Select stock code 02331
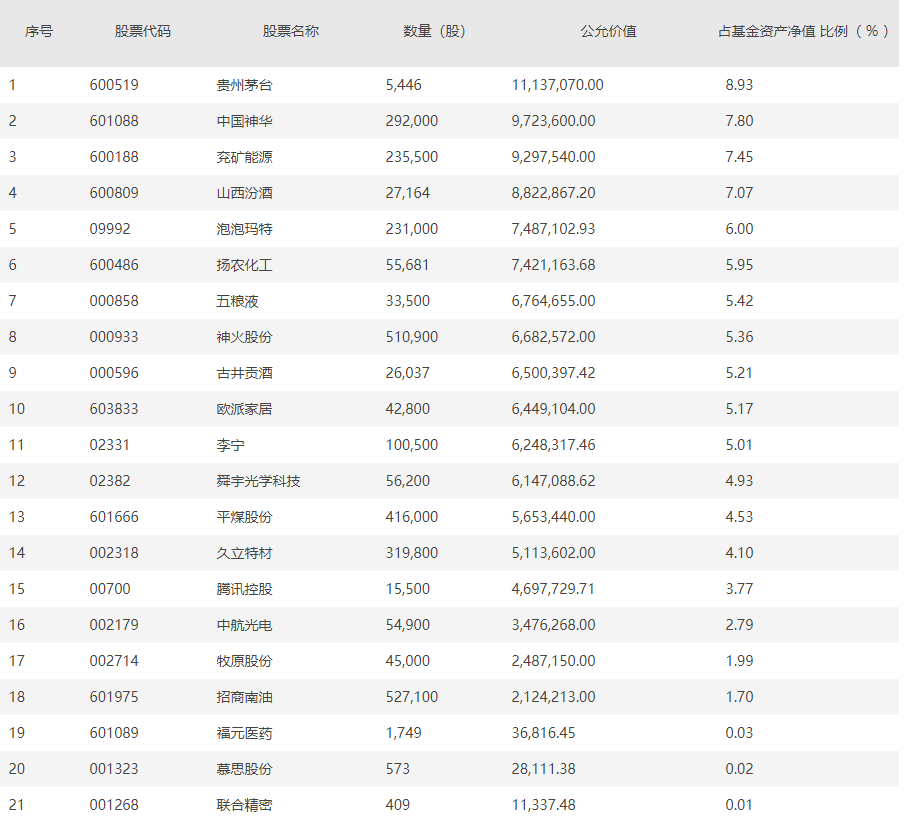Screen dimensions: 909x825 [110, 445]
